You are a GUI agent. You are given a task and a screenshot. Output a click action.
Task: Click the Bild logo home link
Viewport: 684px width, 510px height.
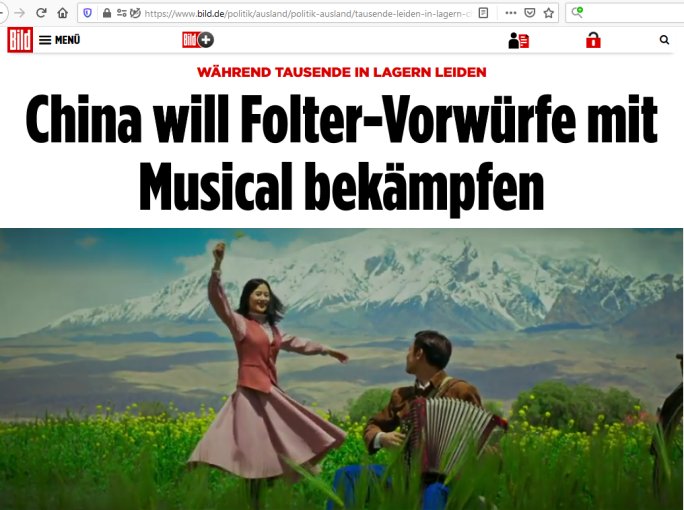(20, 40)
